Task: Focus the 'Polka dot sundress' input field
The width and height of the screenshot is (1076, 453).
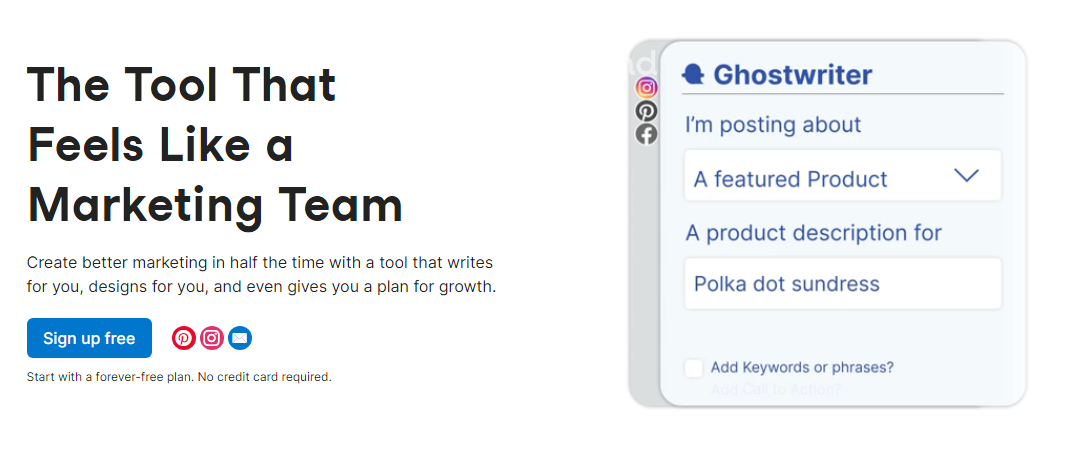Action: pos(843,283)
